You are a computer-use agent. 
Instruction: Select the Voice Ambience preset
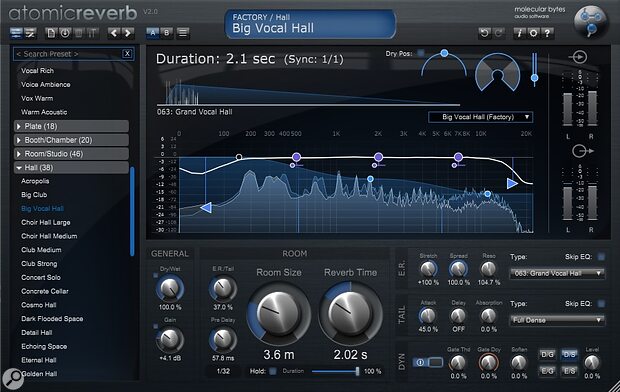(x=46, y=85)
